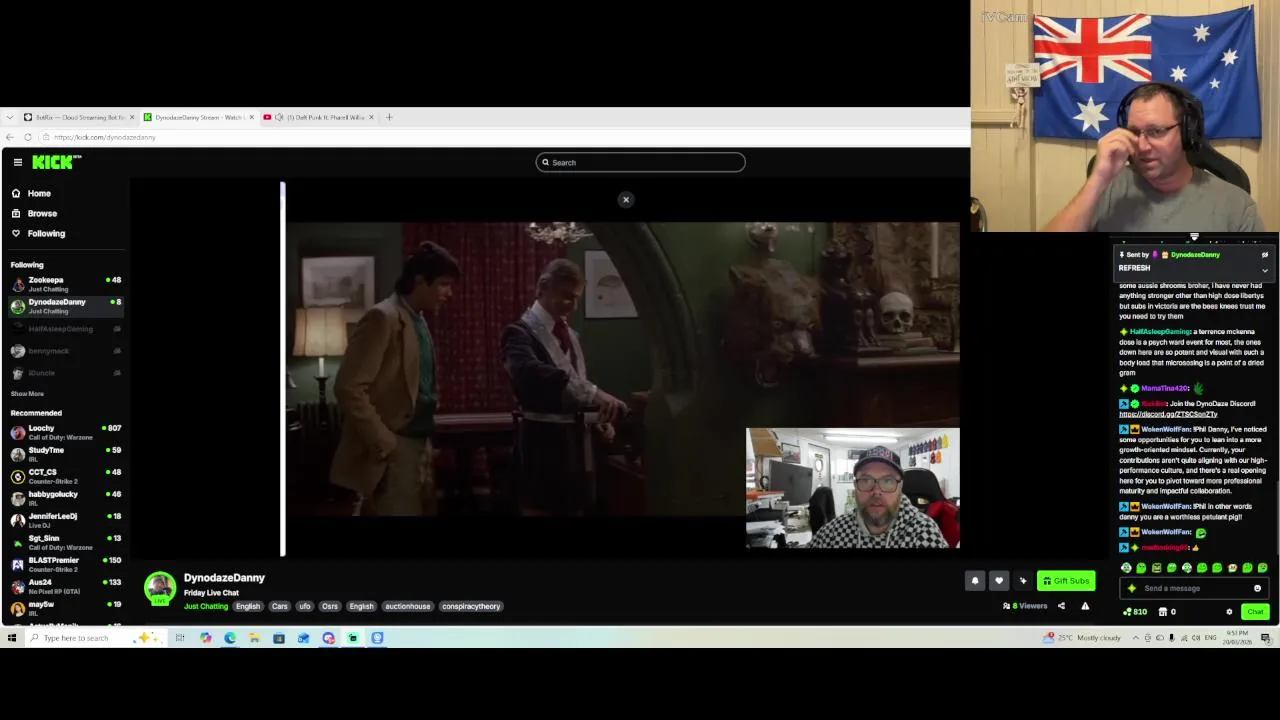The height and width of the screenshot is (720, 1280).
Task: Go back with the browser back arrow
Action: 10,137
